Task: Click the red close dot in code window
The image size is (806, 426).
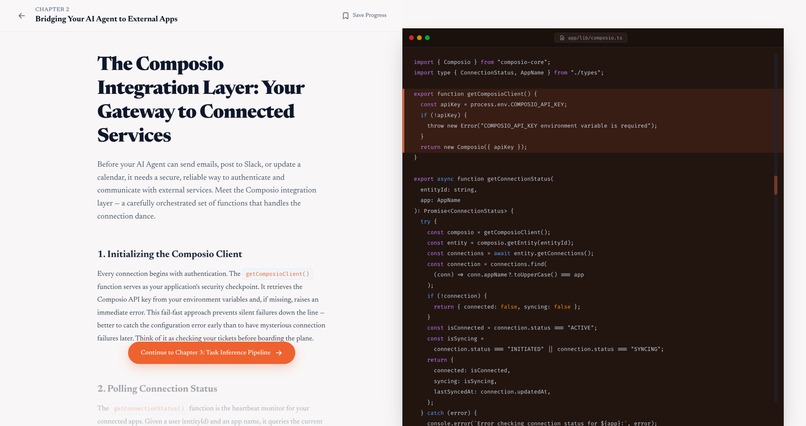Action: pyautogui.click(x=411, y=38)
